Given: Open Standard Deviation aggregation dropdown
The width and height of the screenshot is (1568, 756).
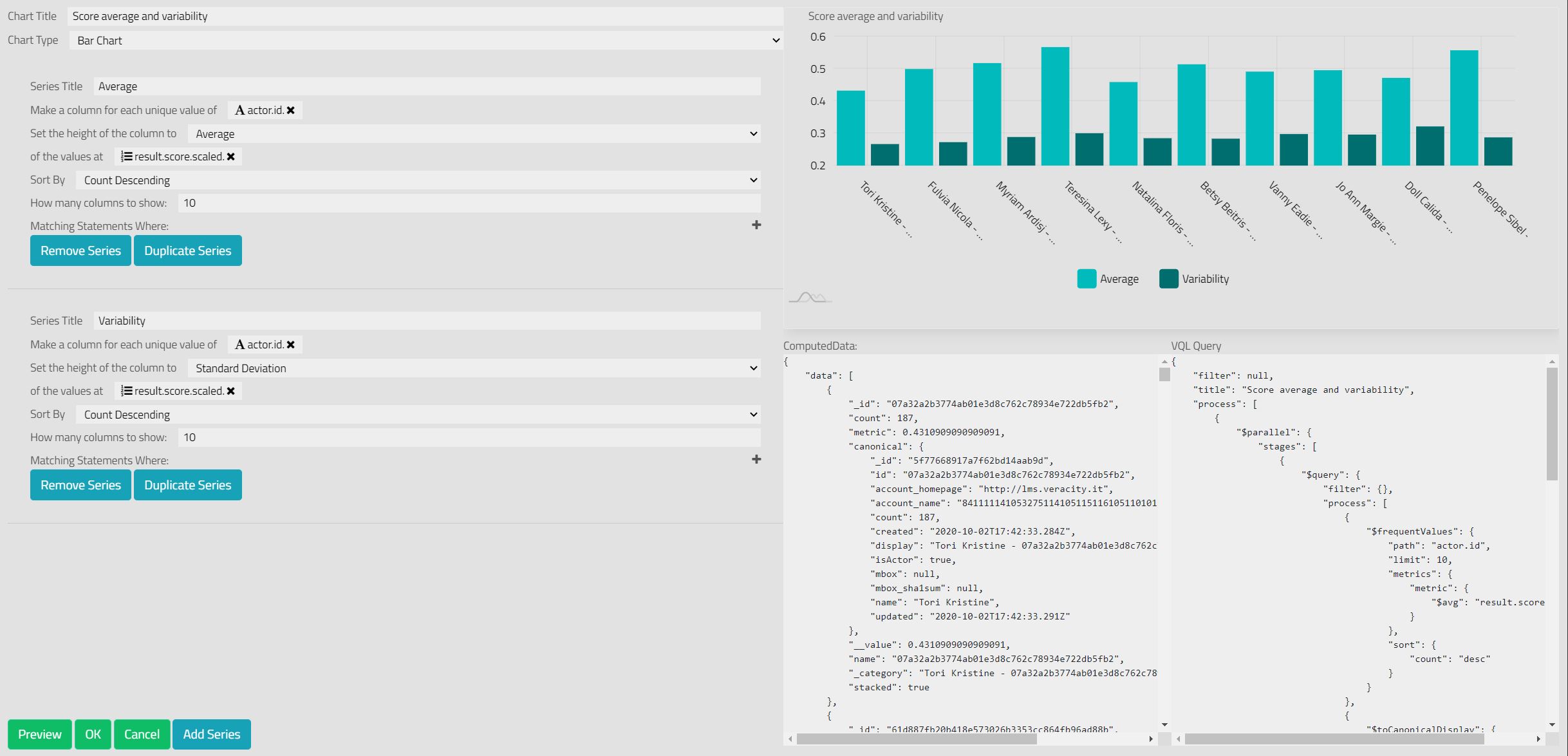Looking at the screenshot, I should (x=474, y=368).
